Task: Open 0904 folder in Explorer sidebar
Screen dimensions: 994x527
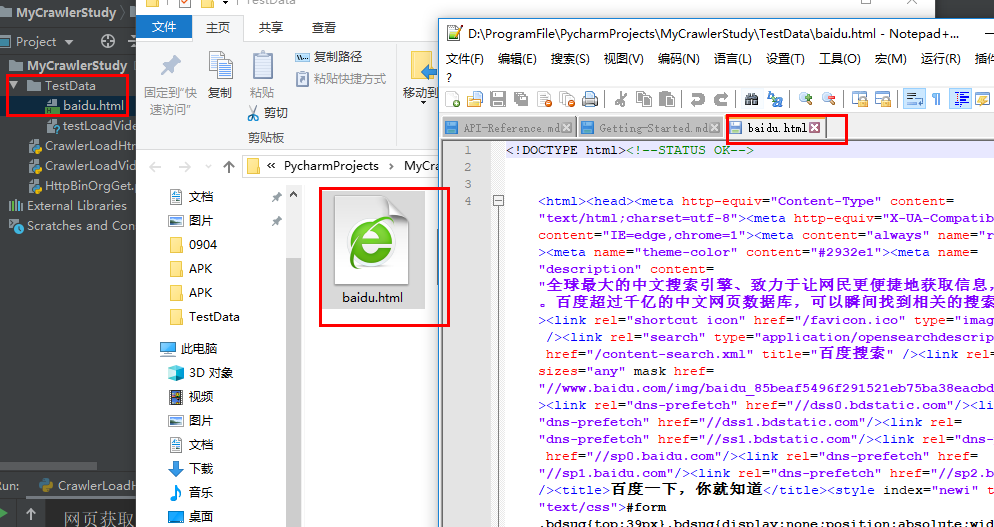Action: [x=203, y=245]
